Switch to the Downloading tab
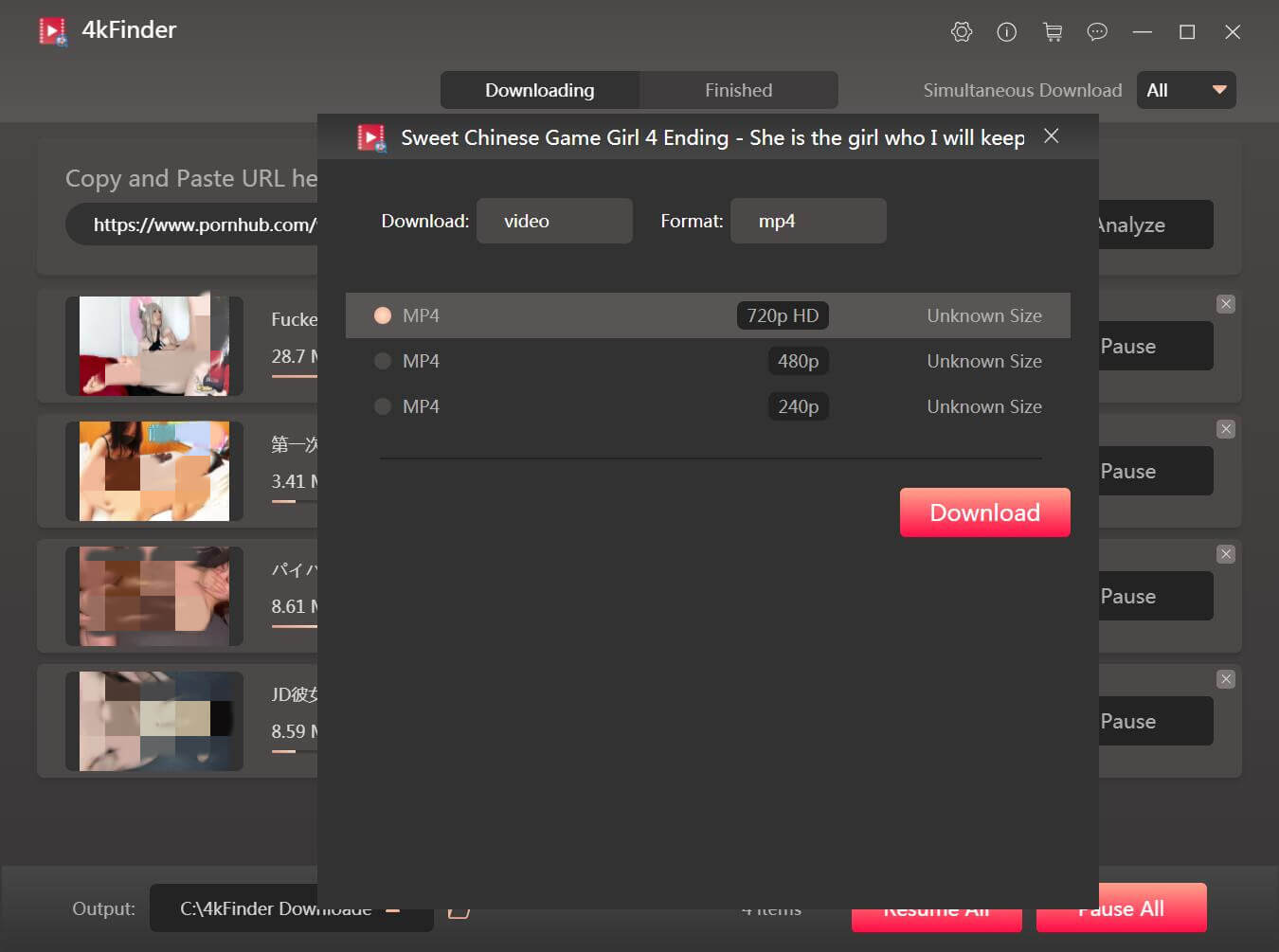 click(539, 90)
